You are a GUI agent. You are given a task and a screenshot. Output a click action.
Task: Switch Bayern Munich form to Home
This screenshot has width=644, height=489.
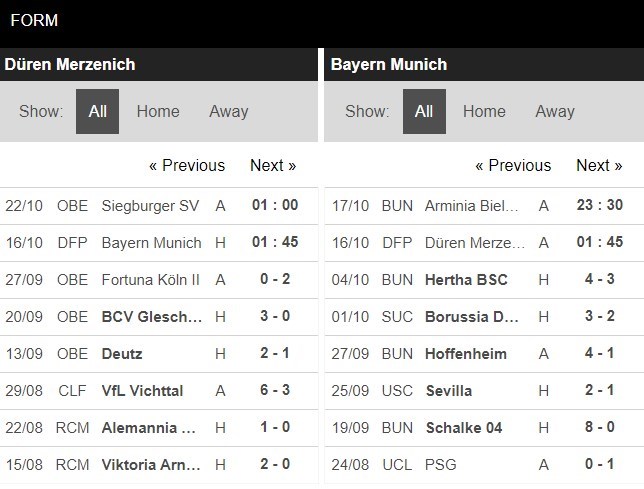(484, 111)
